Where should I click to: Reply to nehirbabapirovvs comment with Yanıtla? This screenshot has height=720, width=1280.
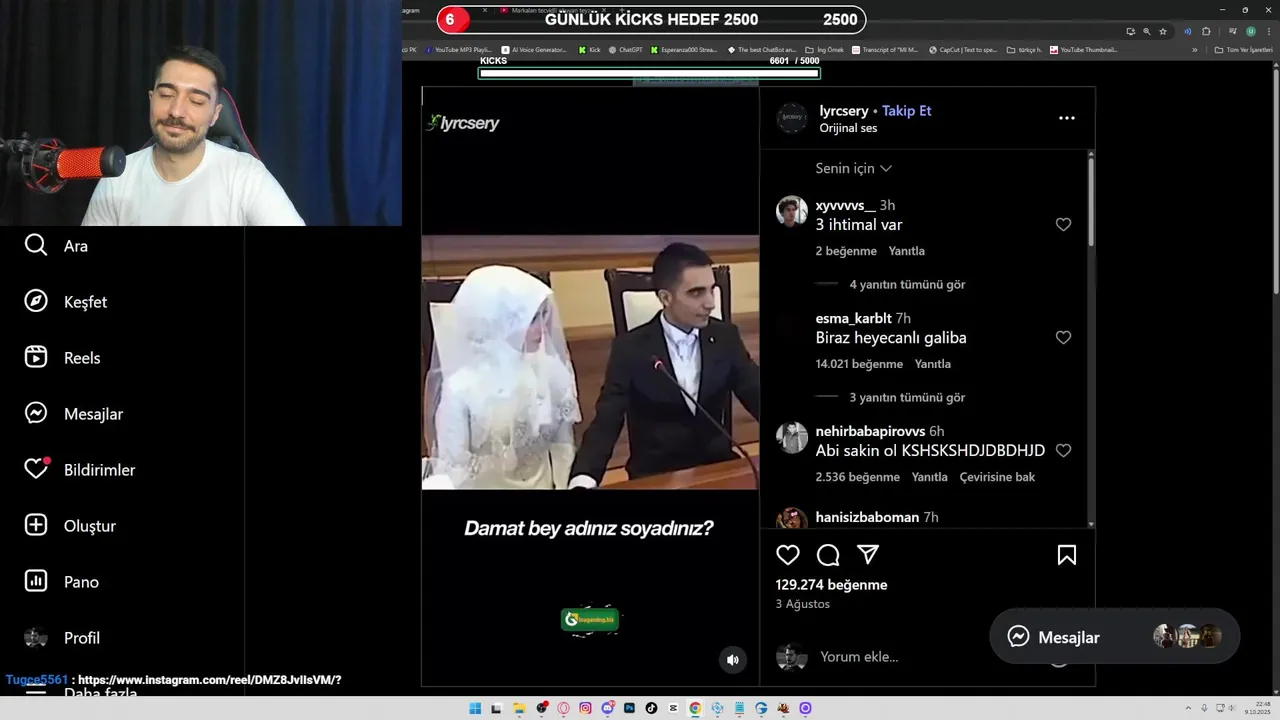tap(929, 477)
